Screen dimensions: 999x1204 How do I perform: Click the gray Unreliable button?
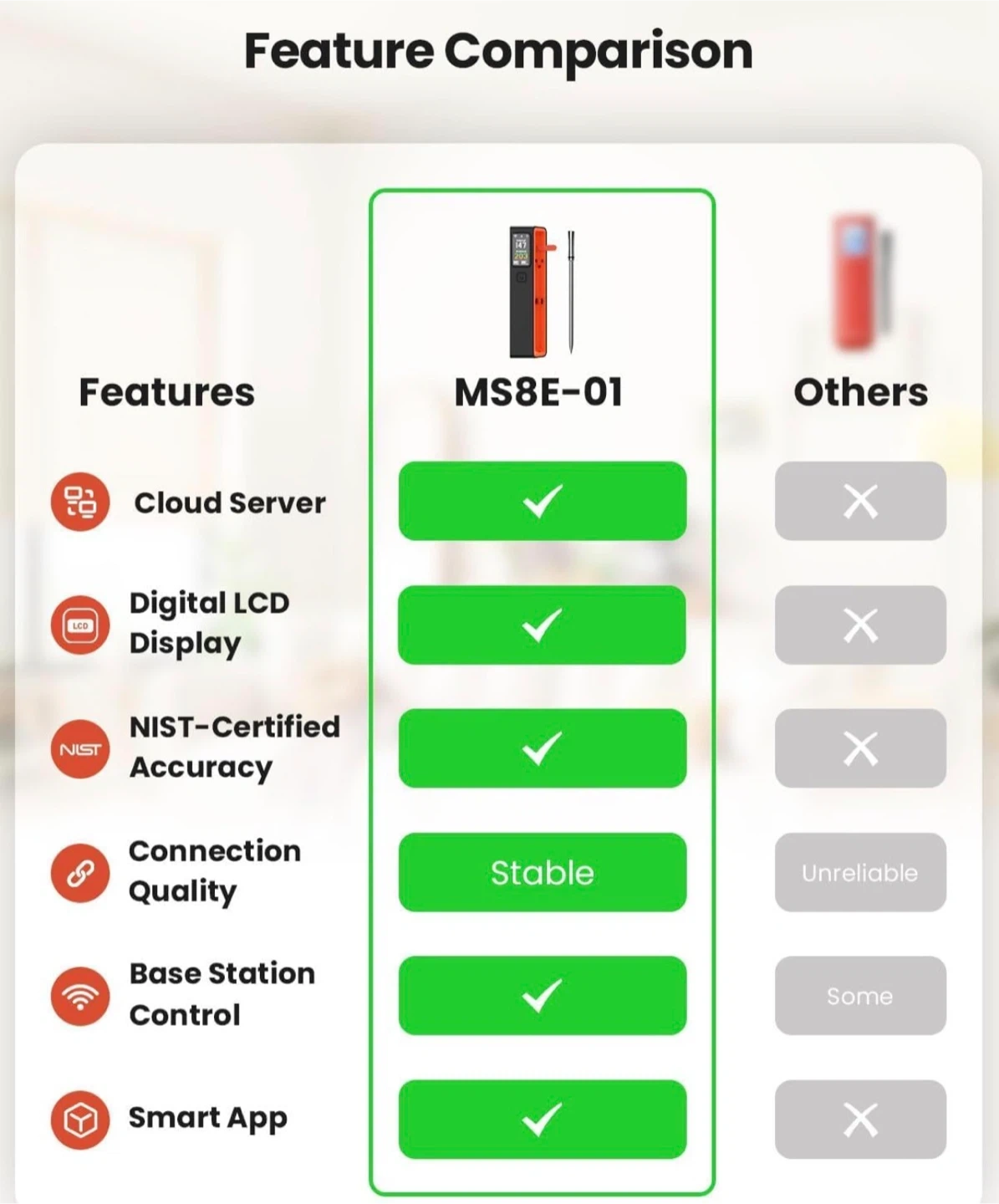860,872
